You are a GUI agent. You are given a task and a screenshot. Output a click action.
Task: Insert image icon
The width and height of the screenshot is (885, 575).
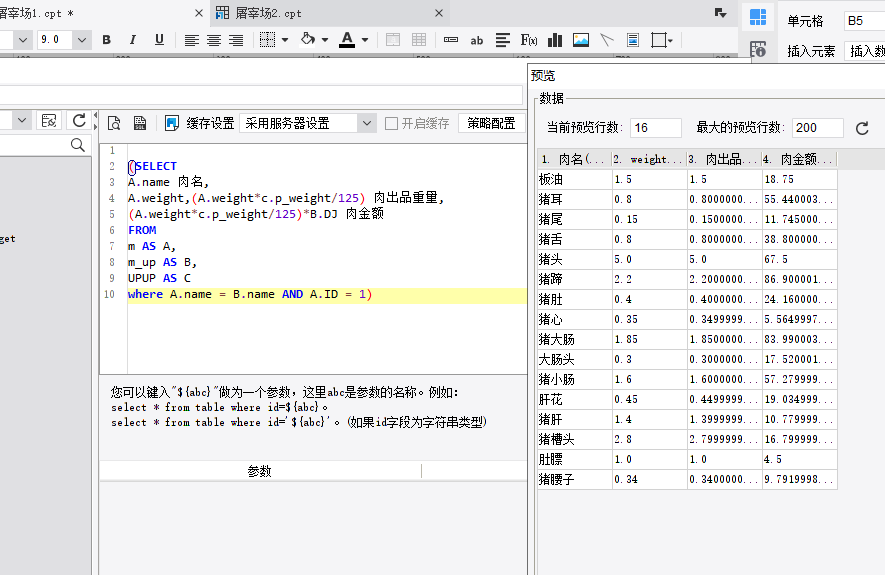pos(581,40)
